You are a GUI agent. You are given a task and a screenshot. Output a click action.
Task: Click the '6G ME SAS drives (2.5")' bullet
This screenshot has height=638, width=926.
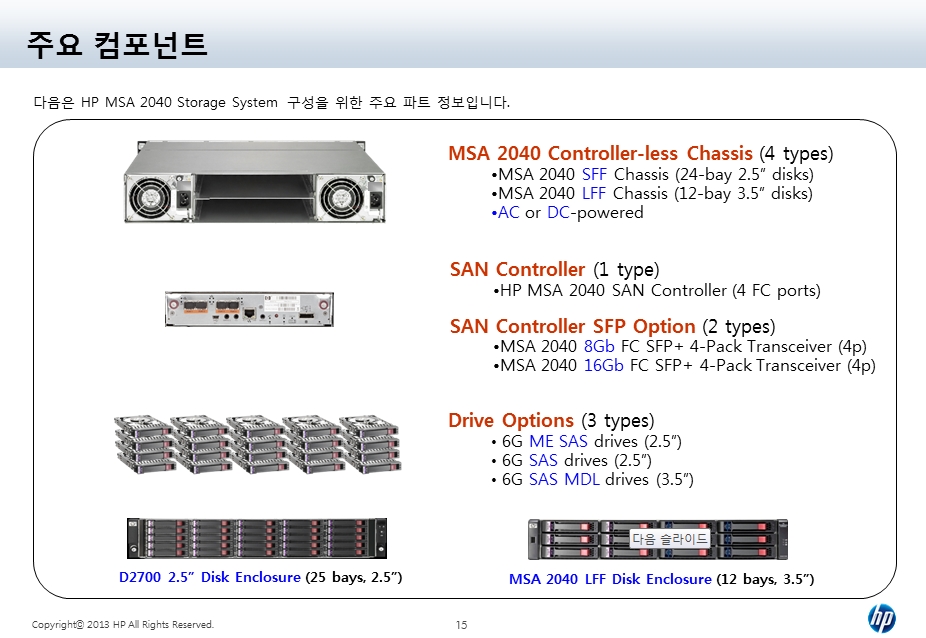tap(586, 441)
